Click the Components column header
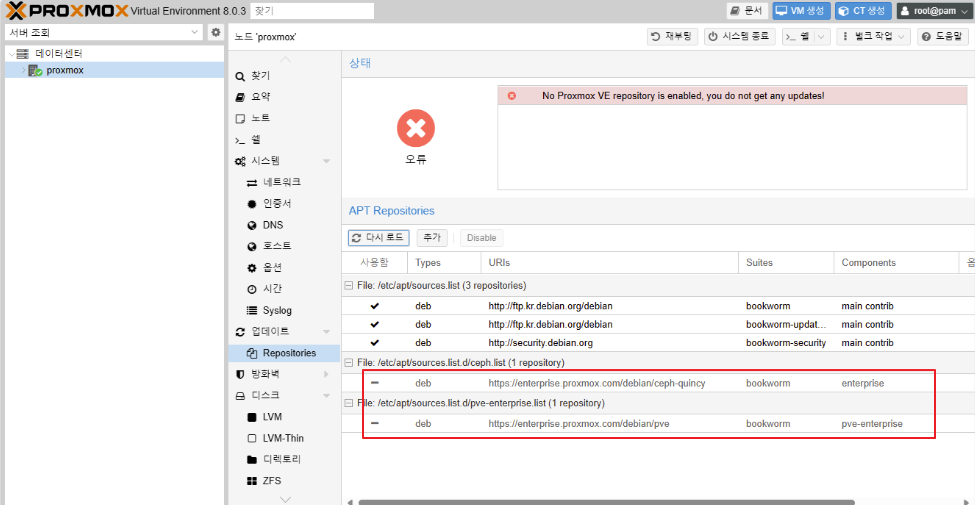975x505 pixels. pyautogui.click(x=896, y=263)
